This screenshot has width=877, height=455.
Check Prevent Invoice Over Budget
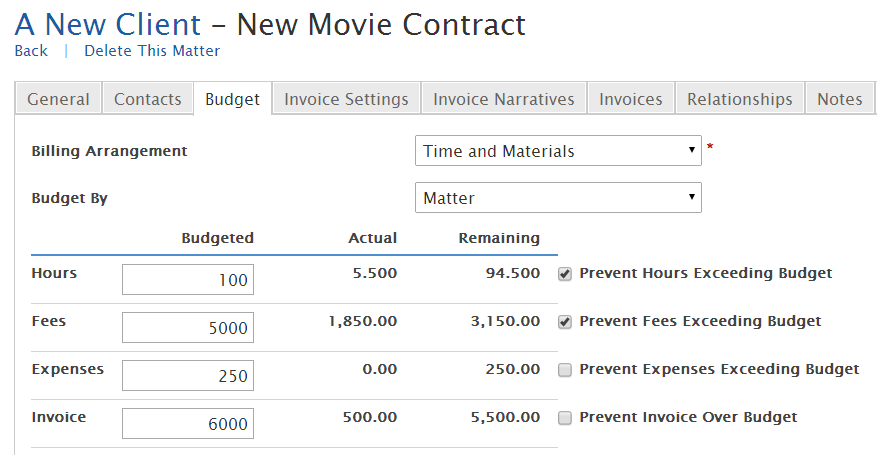coord(565,418)
